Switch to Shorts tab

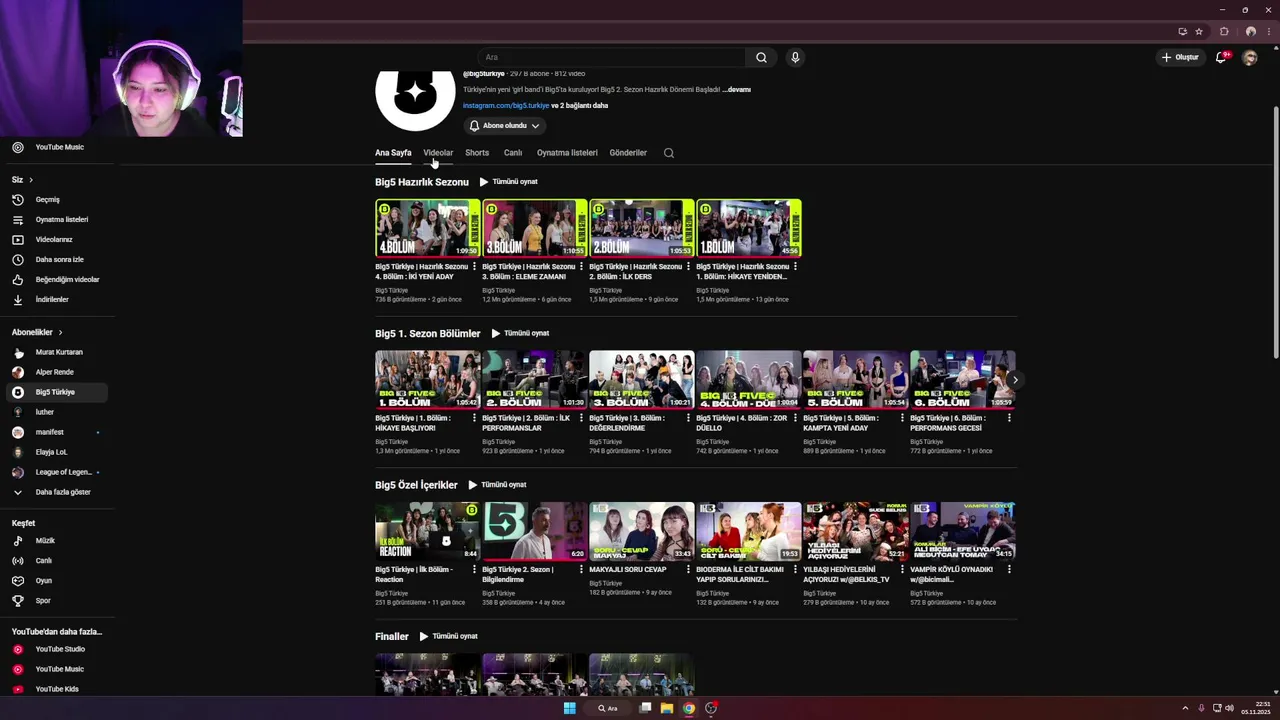477,153
